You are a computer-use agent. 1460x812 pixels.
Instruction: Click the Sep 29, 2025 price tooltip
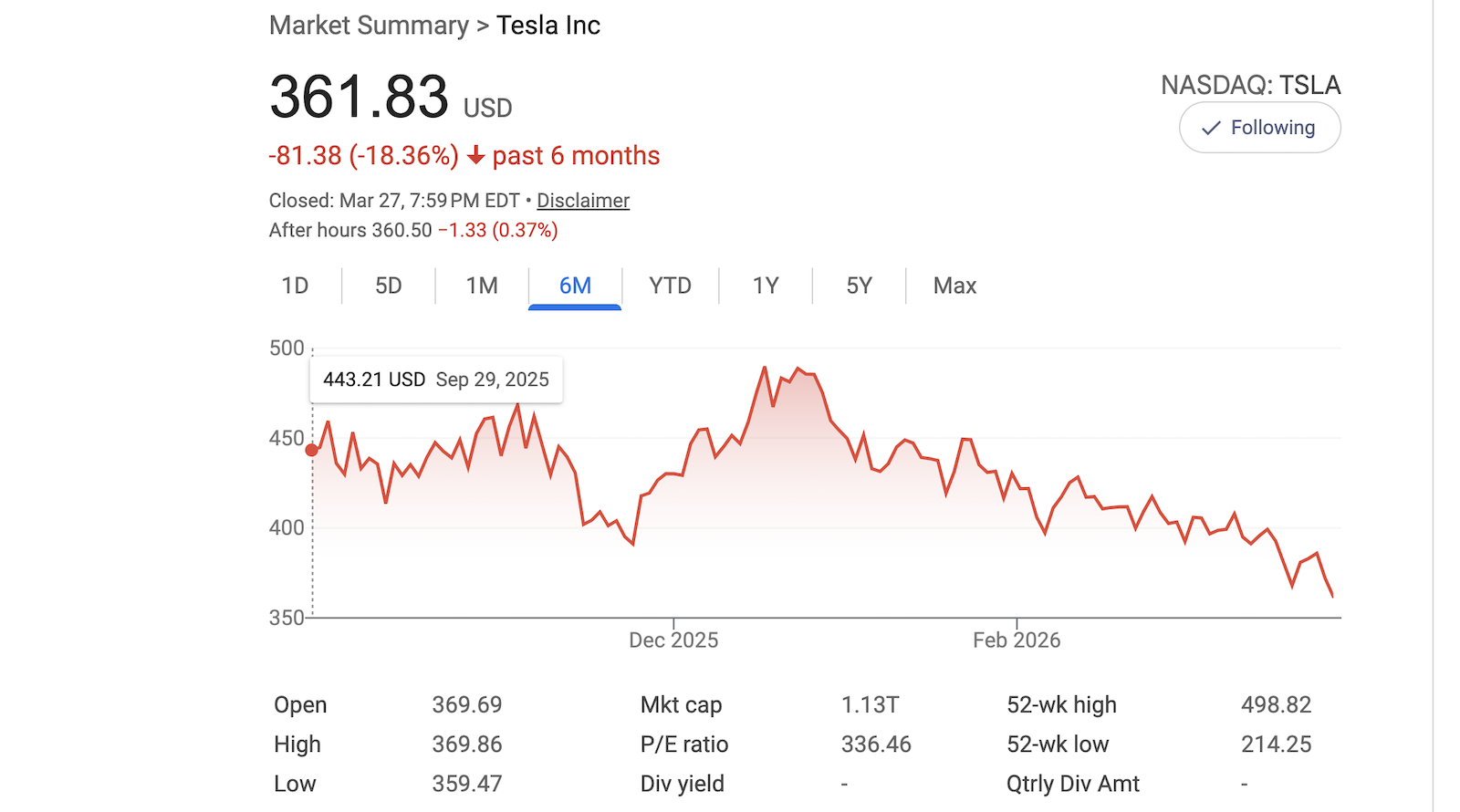[435, 379]
